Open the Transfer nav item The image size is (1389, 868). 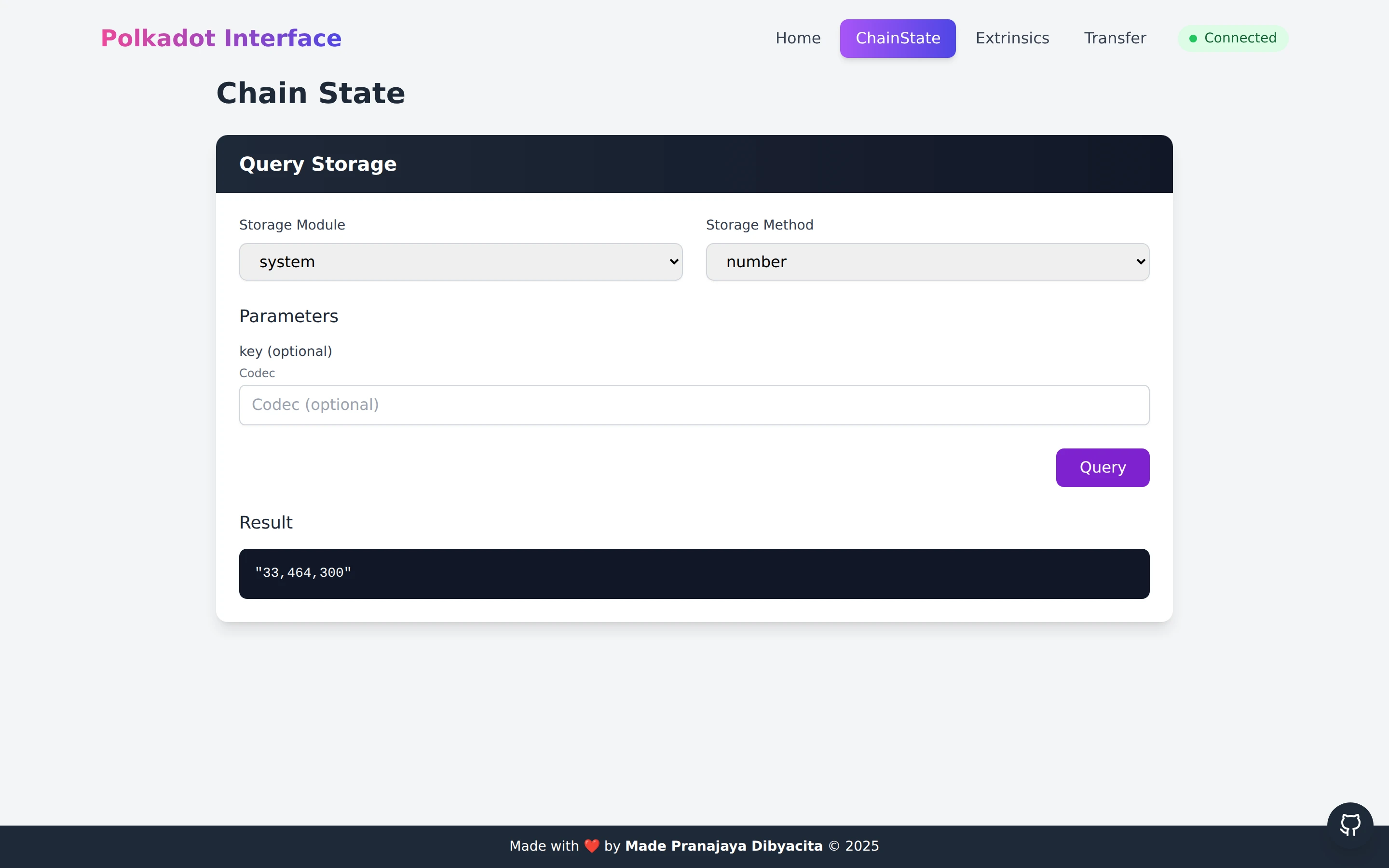pyautogui.click(x=1115, y=38)
